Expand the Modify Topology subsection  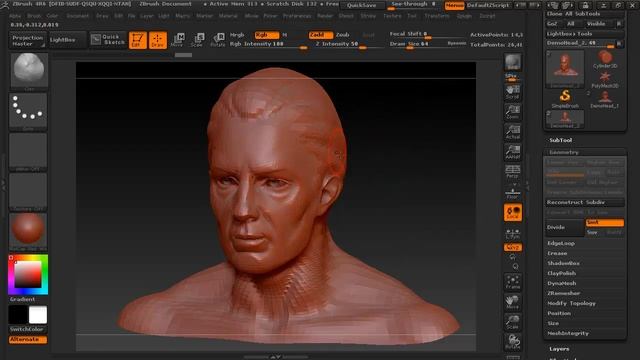pyautogui.click(x=571, y=303)
